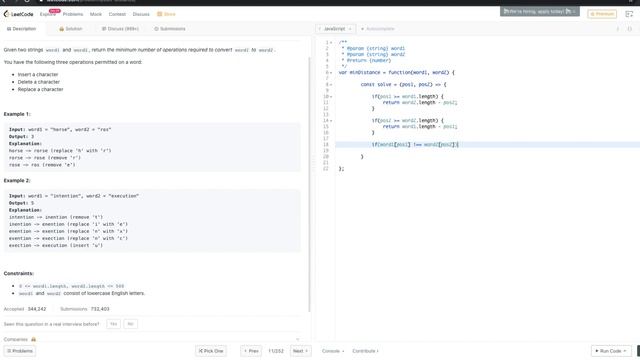Collapse the fold arrow at line 14

point(331,121)
